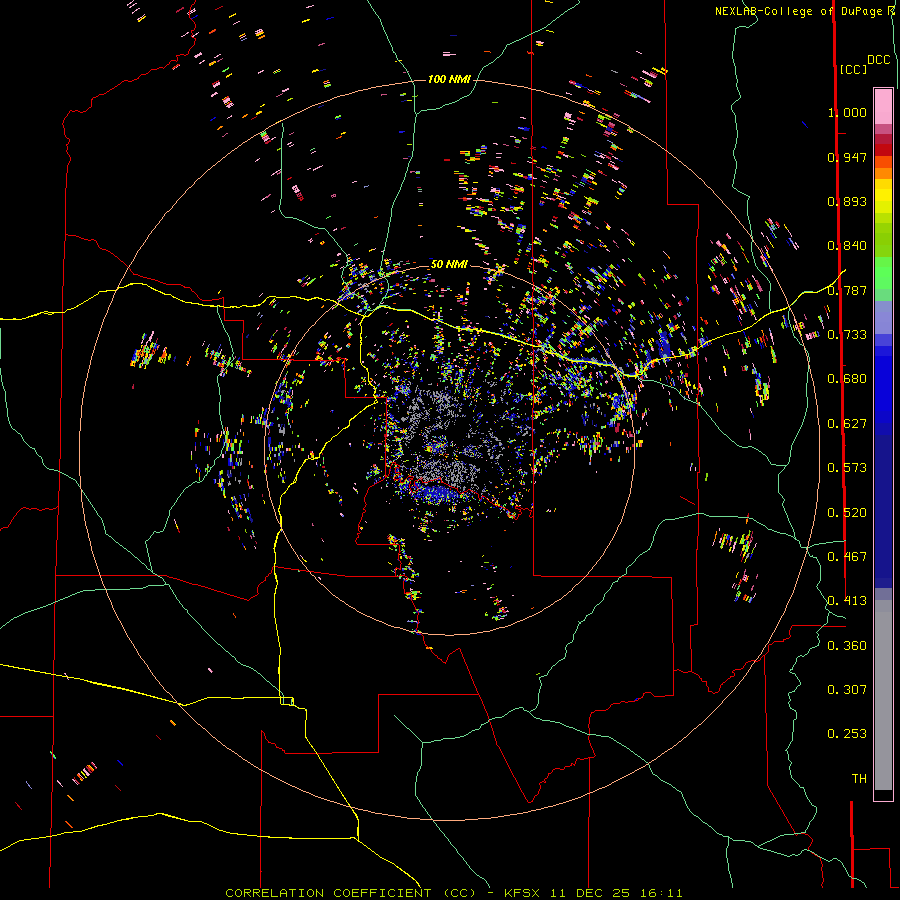Click the 0.360 legend value
Viewport: 900px width, 900px height.
[847, 646]
